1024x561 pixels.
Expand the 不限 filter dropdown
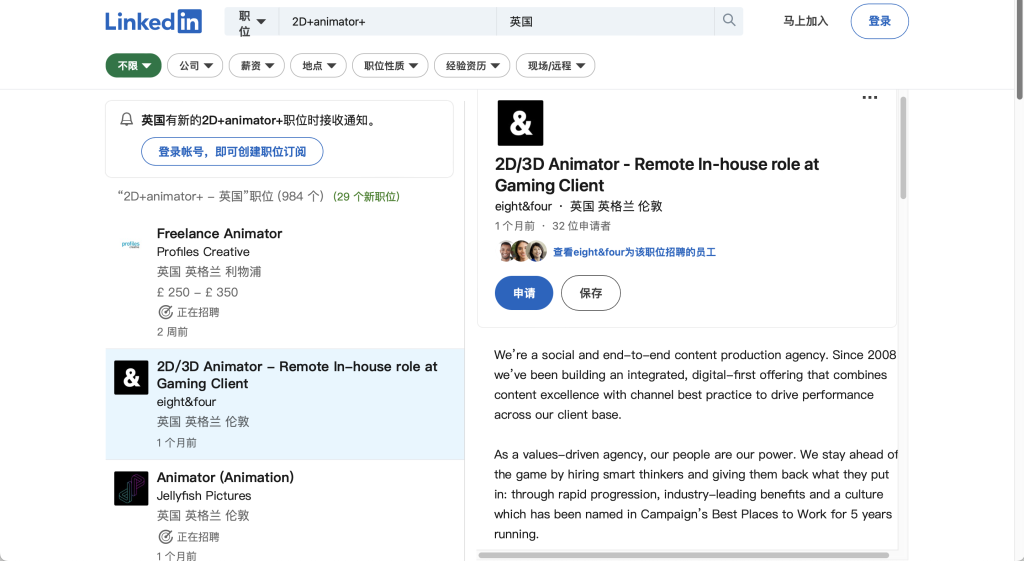click(x=134, y=65)
